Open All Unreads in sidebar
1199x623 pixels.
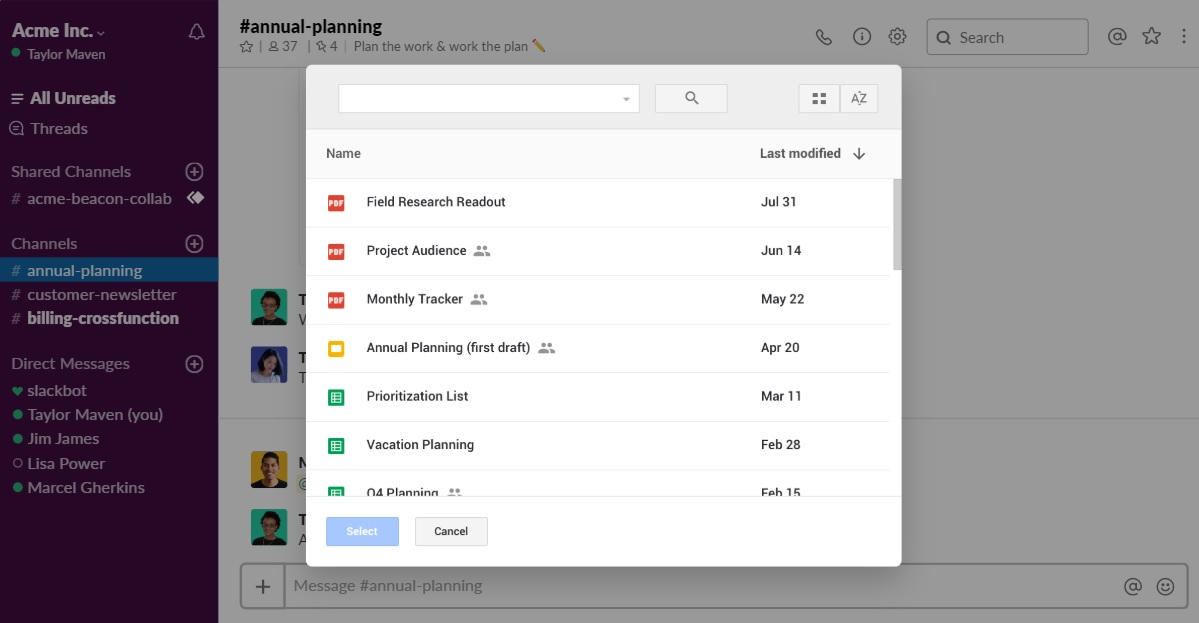pos(72,98)
